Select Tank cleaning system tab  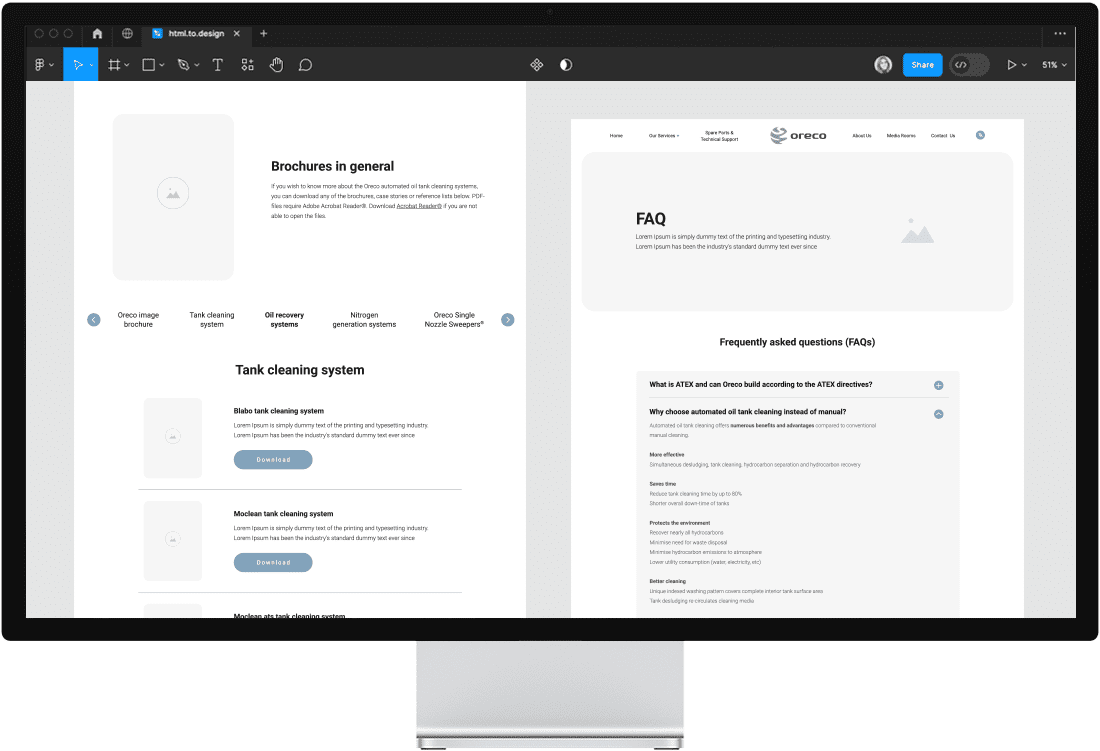tap(212, 320)
